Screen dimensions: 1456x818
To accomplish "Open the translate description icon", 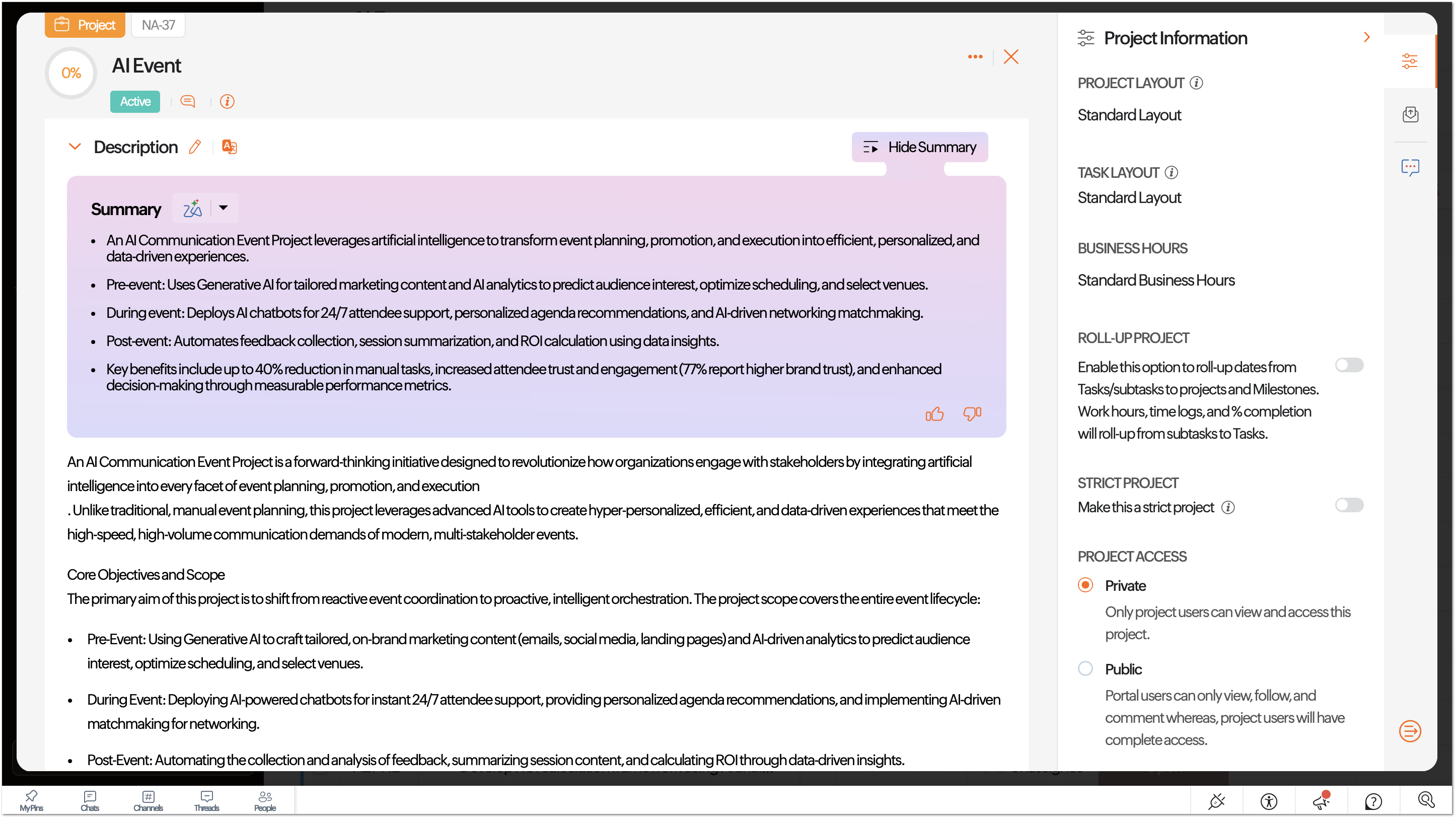I will coord(229,147).
